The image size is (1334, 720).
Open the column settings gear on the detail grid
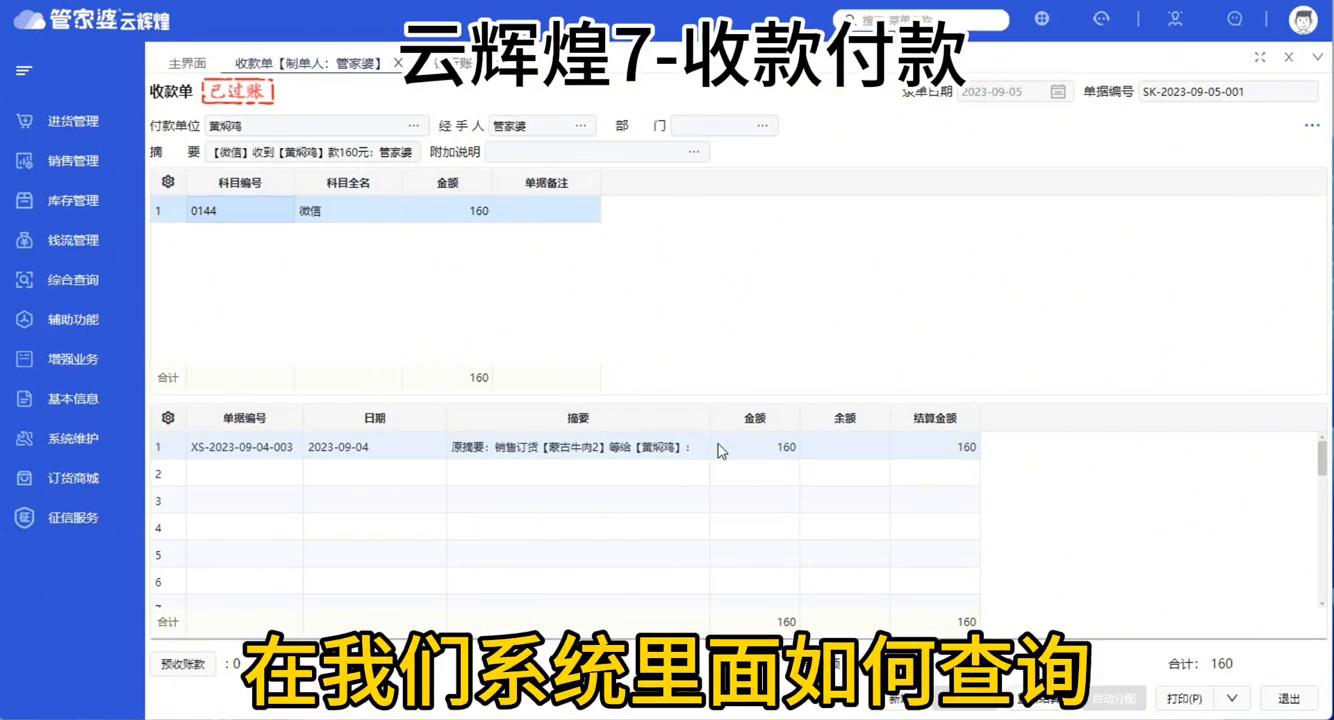pyautogui.click(x=167, y=181)
